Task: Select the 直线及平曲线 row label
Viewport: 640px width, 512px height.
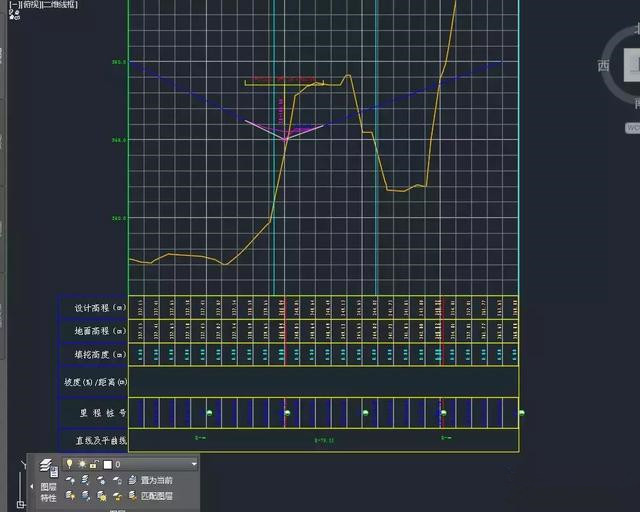Action: pyautogui.click(x=101, y=440)
